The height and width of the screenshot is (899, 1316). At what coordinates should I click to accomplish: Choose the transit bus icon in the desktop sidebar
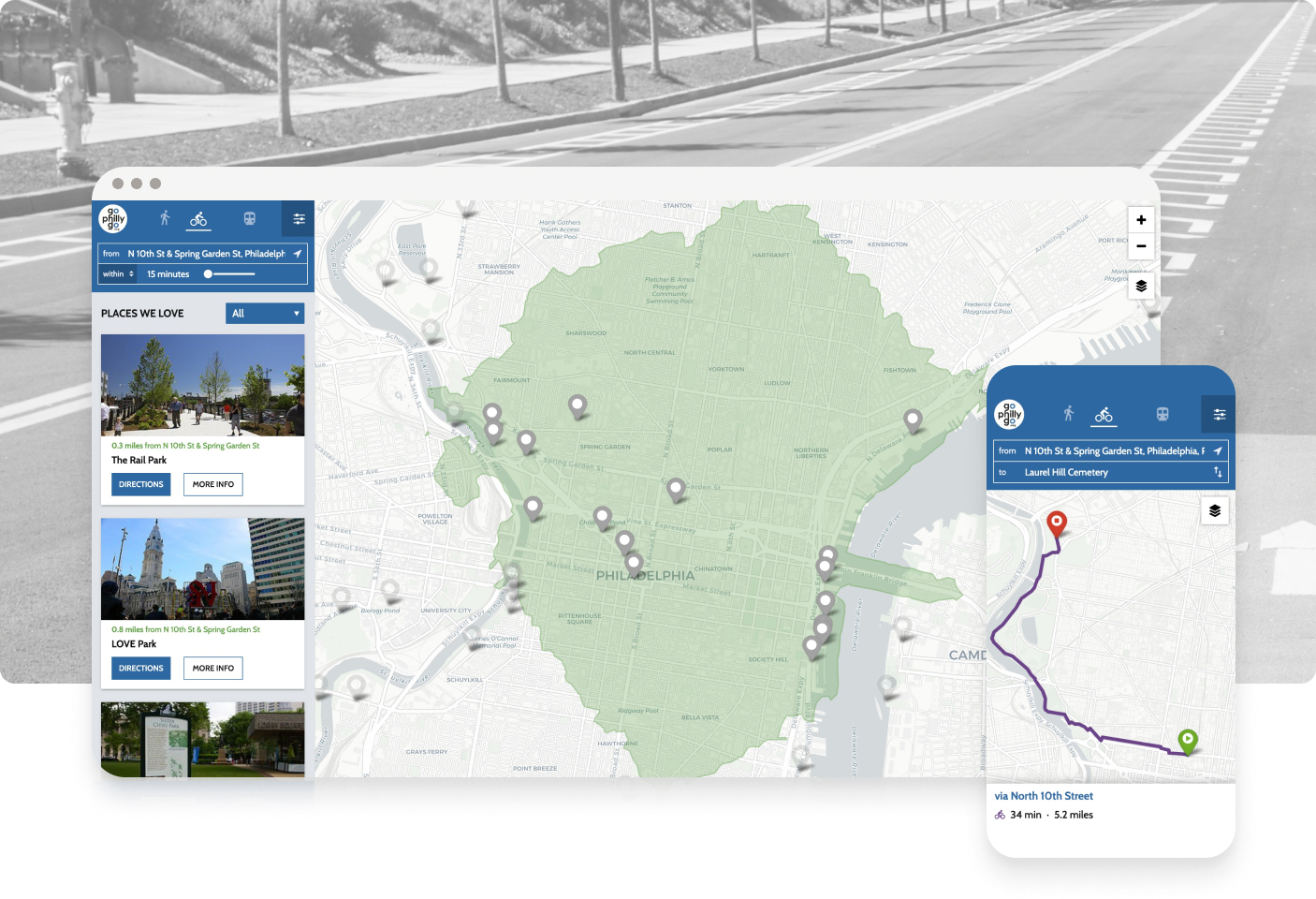[250, 218]
